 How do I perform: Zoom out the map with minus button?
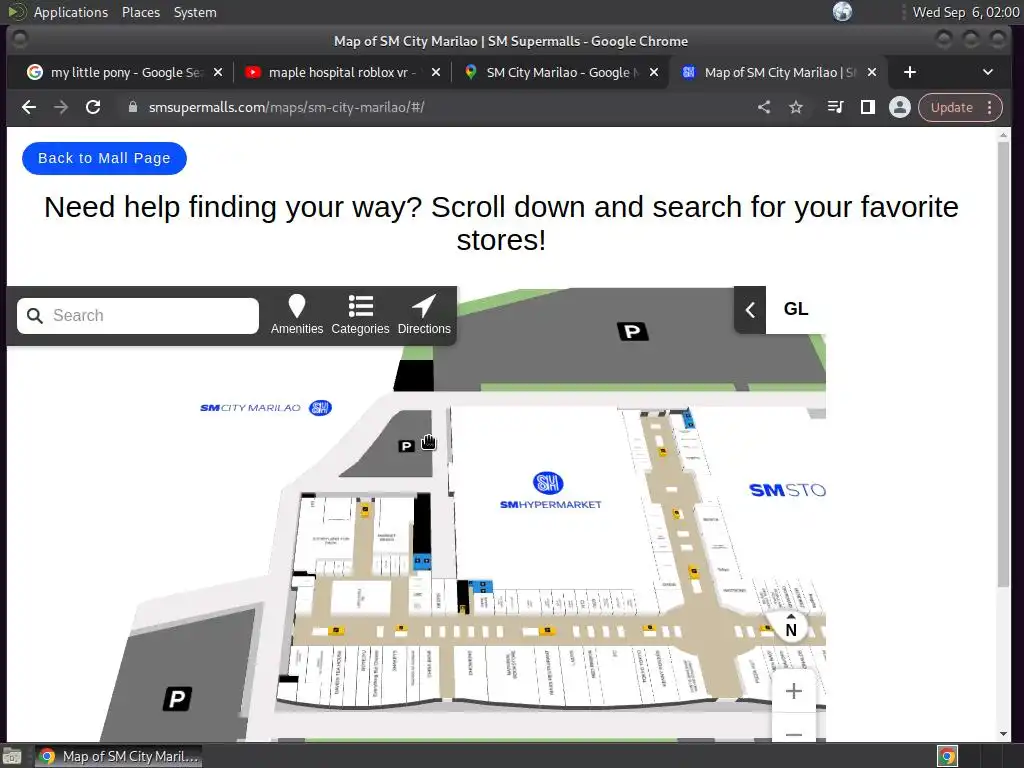[793, 733]
